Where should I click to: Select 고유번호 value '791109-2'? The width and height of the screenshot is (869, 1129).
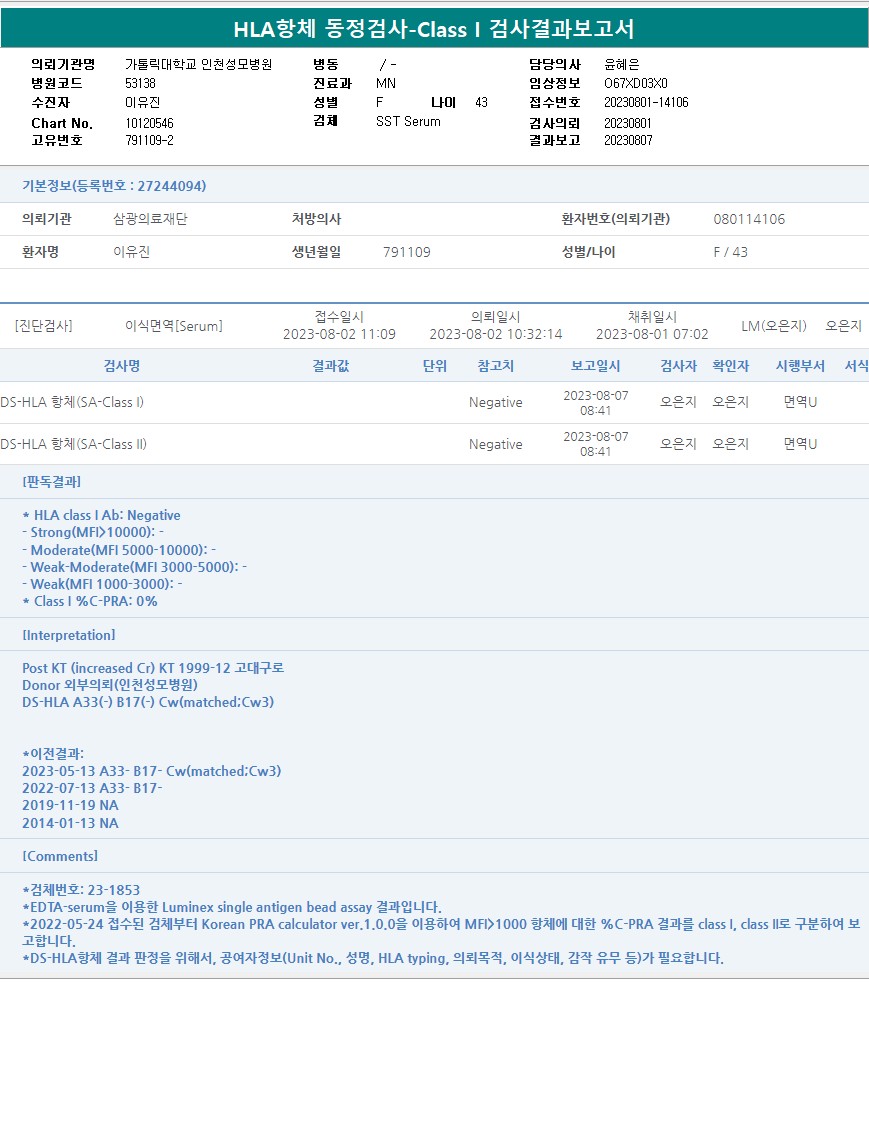tap(149, 140)
